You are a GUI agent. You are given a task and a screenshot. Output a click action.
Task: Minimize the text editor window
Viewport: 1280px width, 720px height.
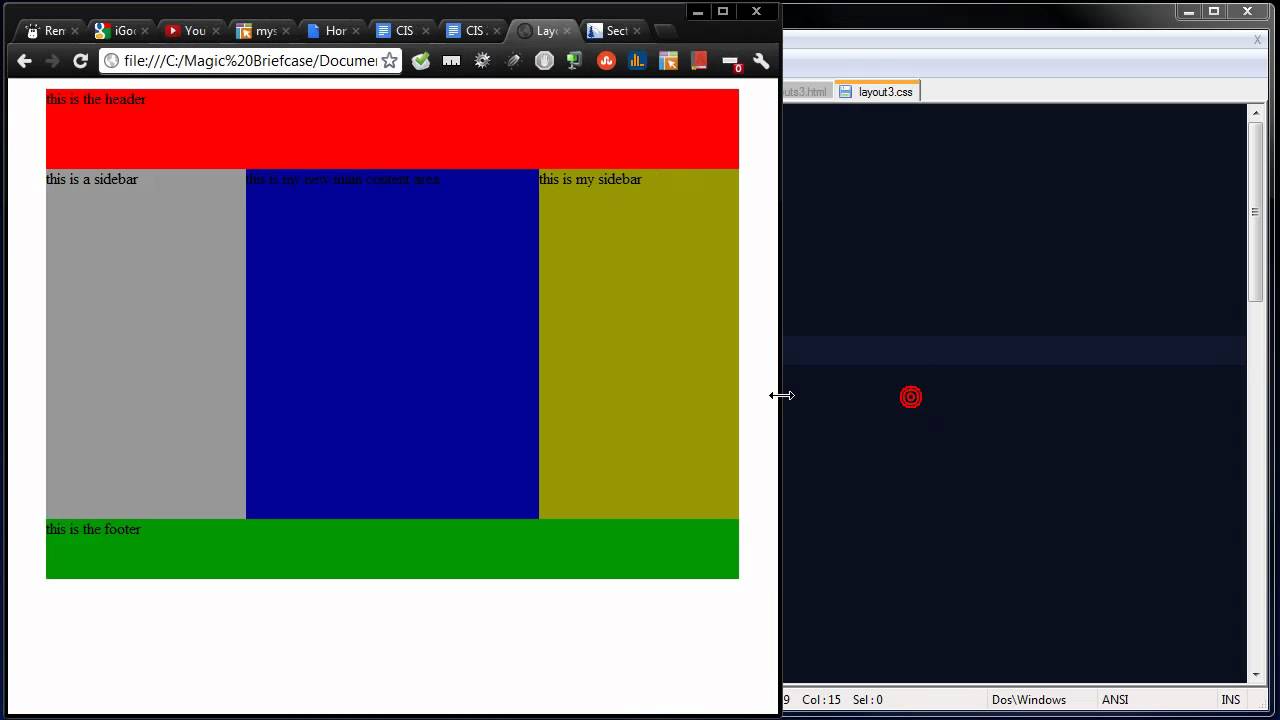point(1189,11)
